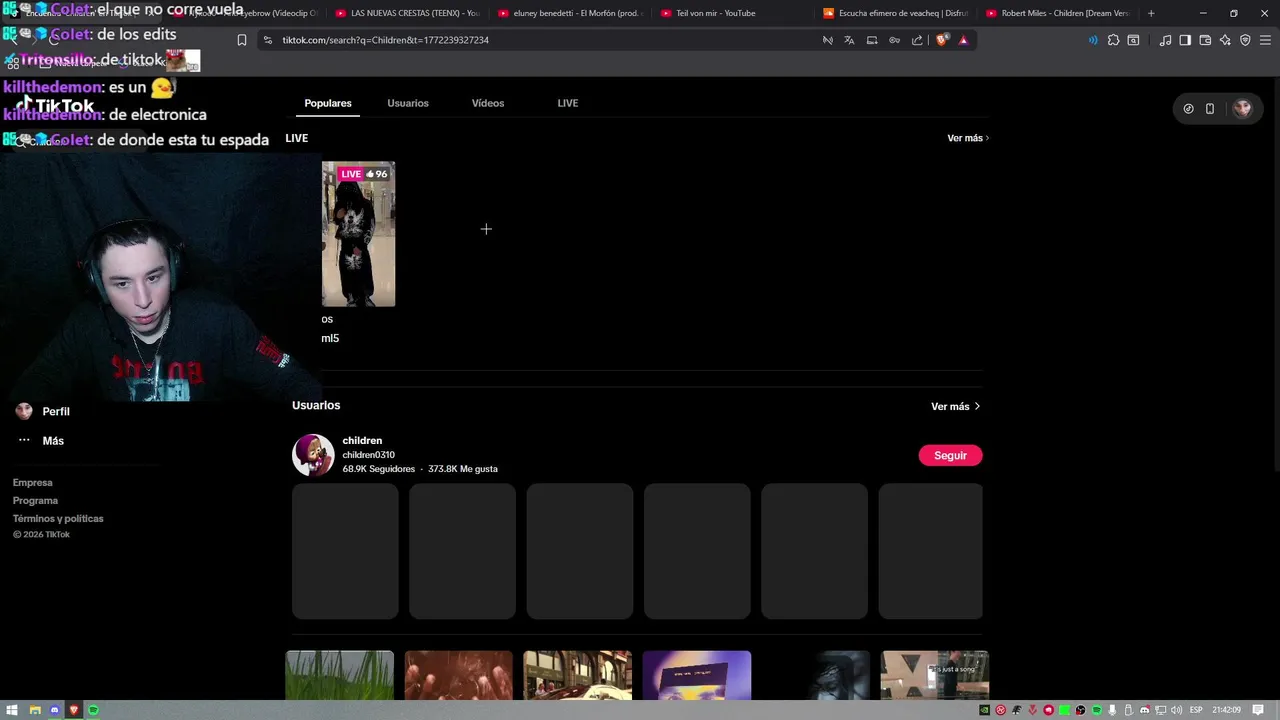Open the media control music note icon
Screen dimensions: 1280x720
(x=1165, y=40)
